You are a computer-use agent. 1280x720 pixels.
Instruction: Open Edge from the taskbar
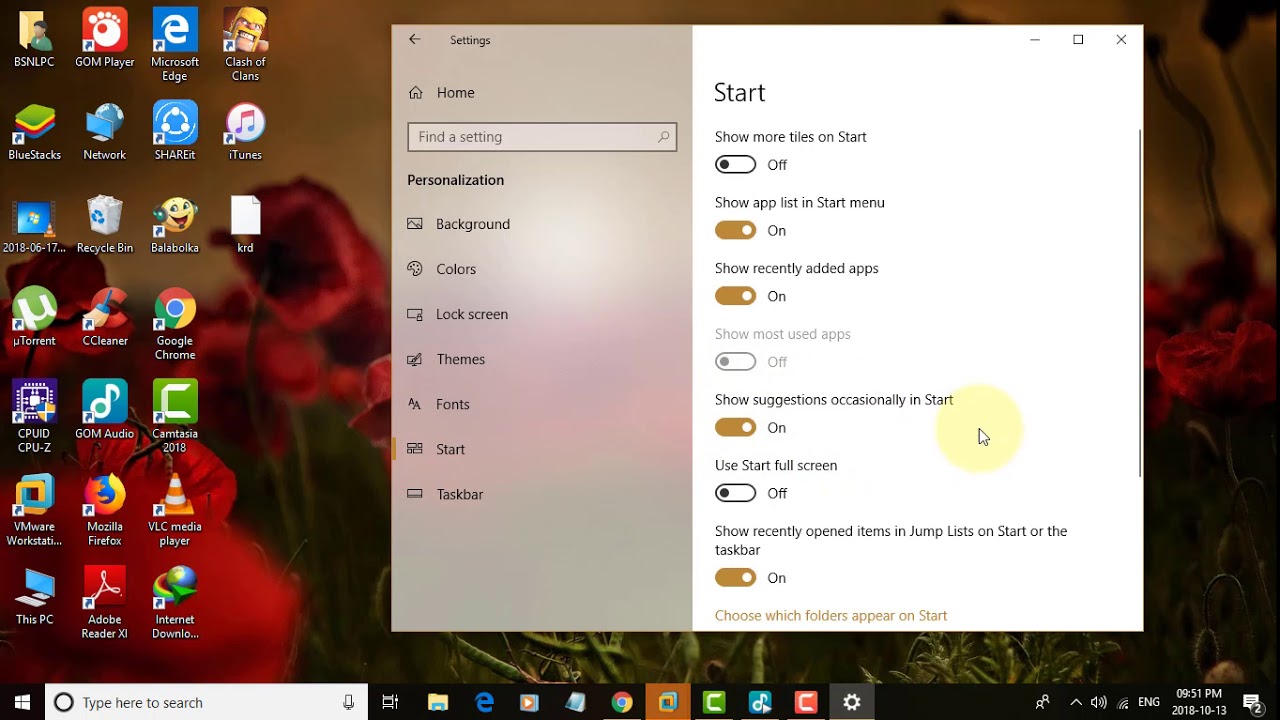[484, 703]
